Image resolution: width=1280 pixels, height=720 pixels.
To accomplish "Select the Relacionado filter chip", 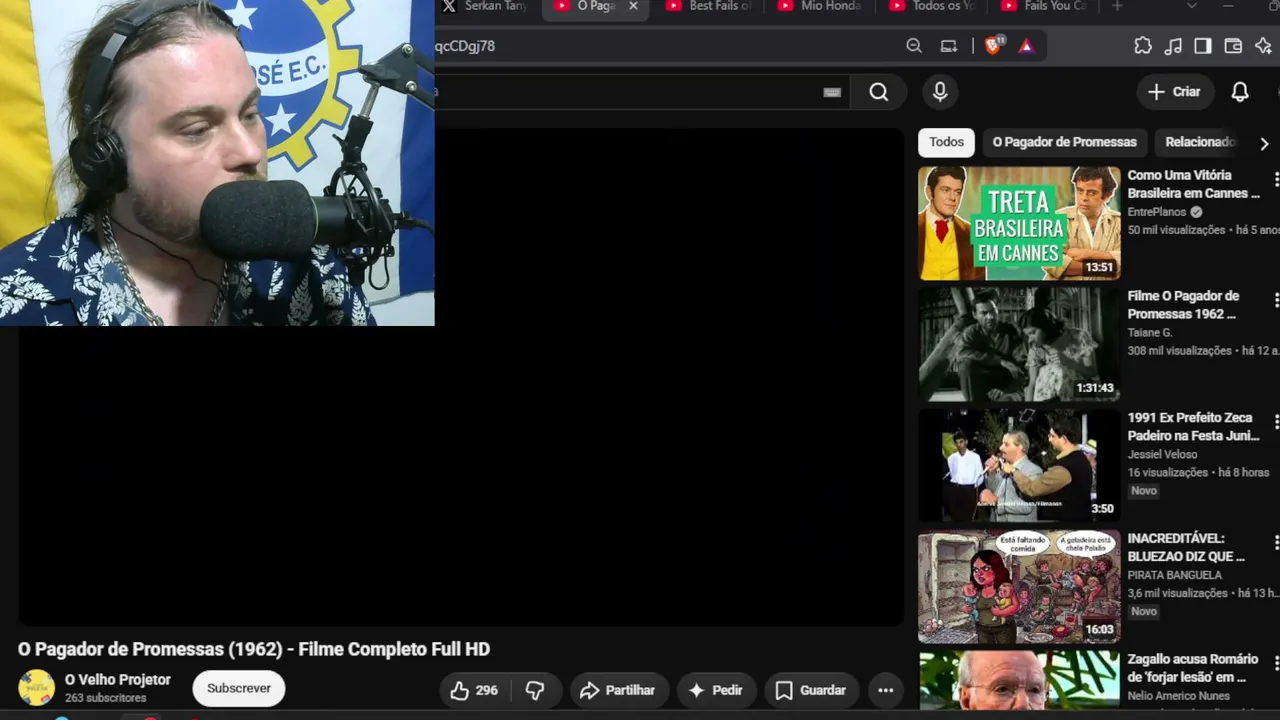I will [1200, 142].
